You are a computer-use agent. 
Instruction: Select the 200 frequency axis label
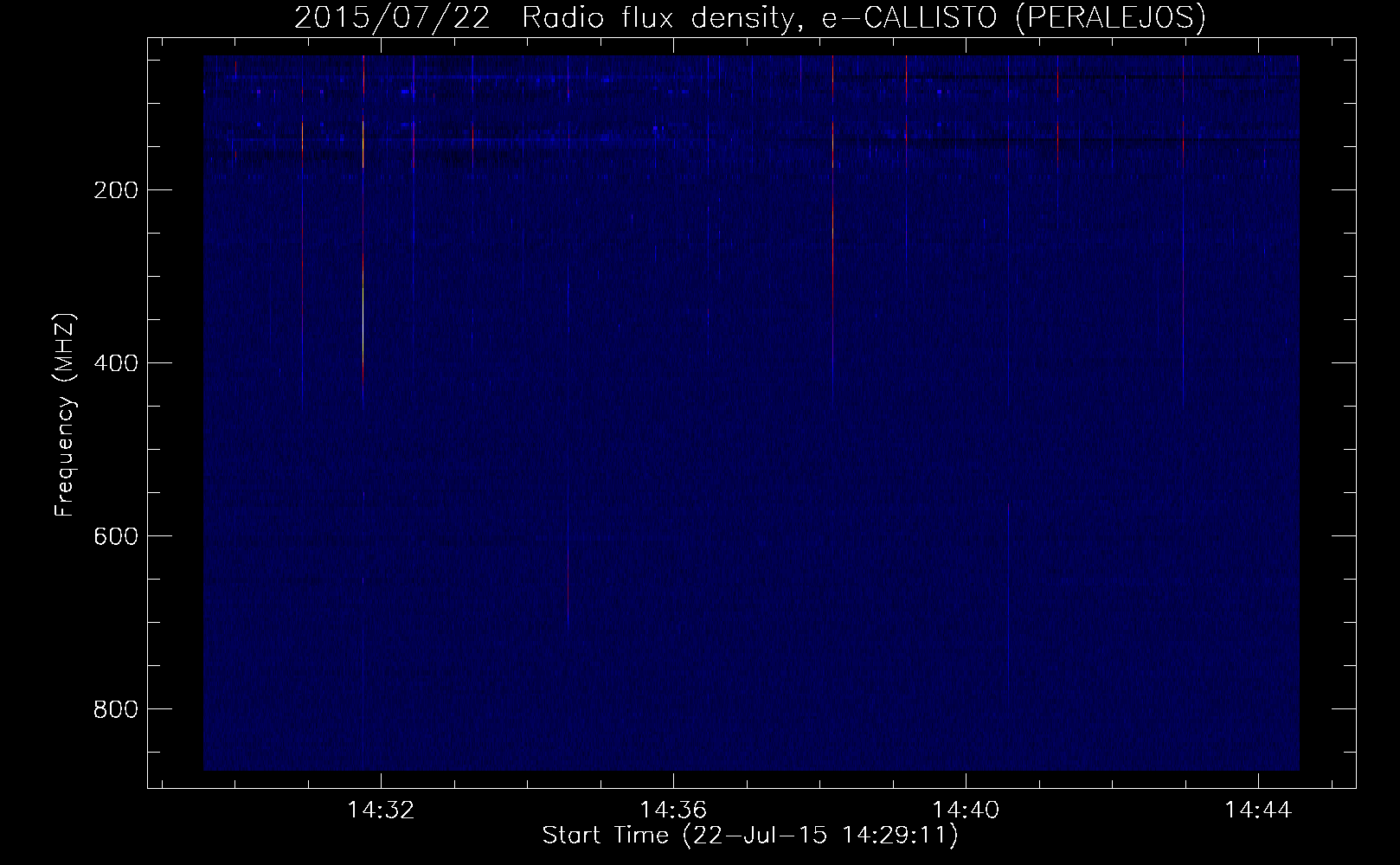click(115, 190)
